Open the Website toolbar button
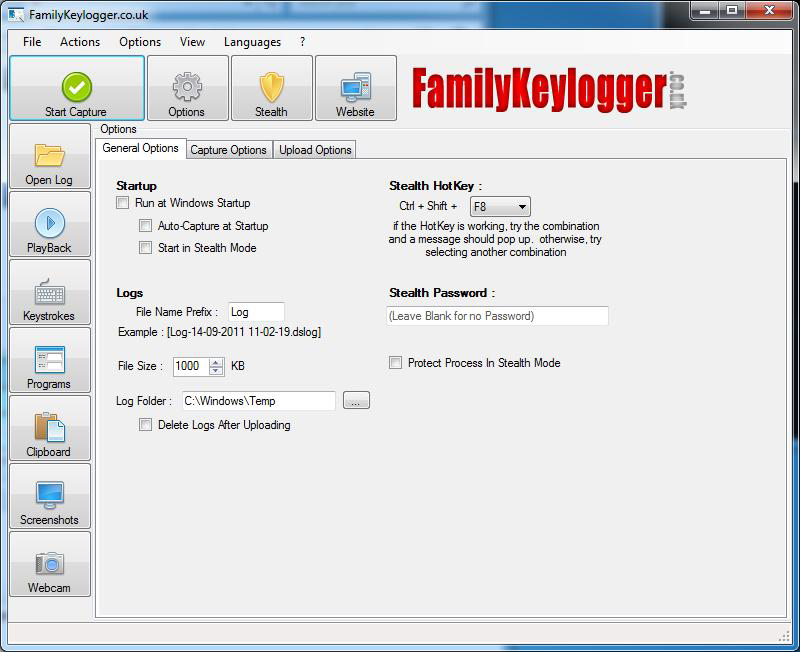The width and height of the screenshot is (800, 652). click(x=356, y=88)
